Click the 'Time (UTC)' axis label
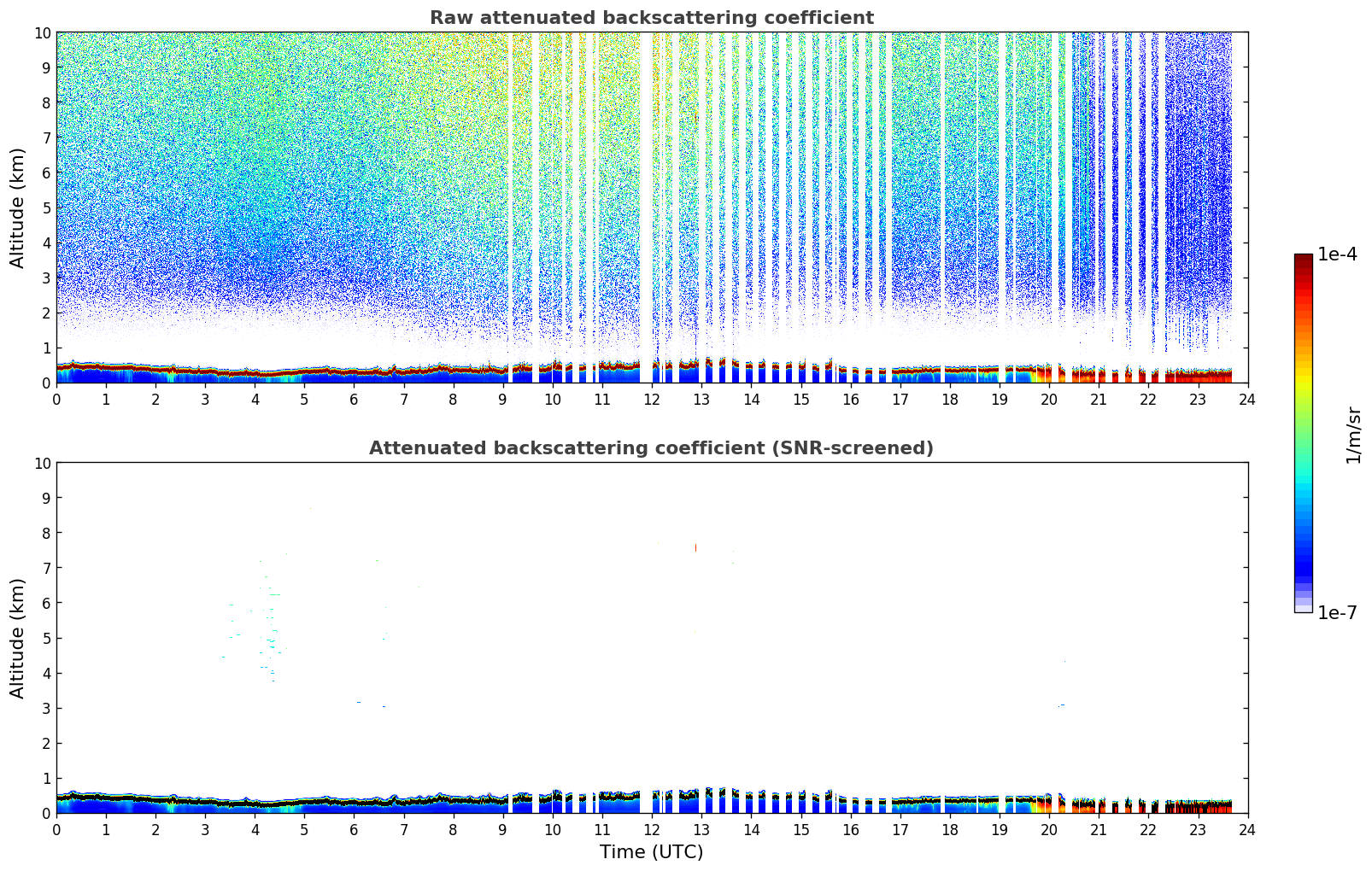1372x871 pixels. pyautogui.click(x=651, y=852)
